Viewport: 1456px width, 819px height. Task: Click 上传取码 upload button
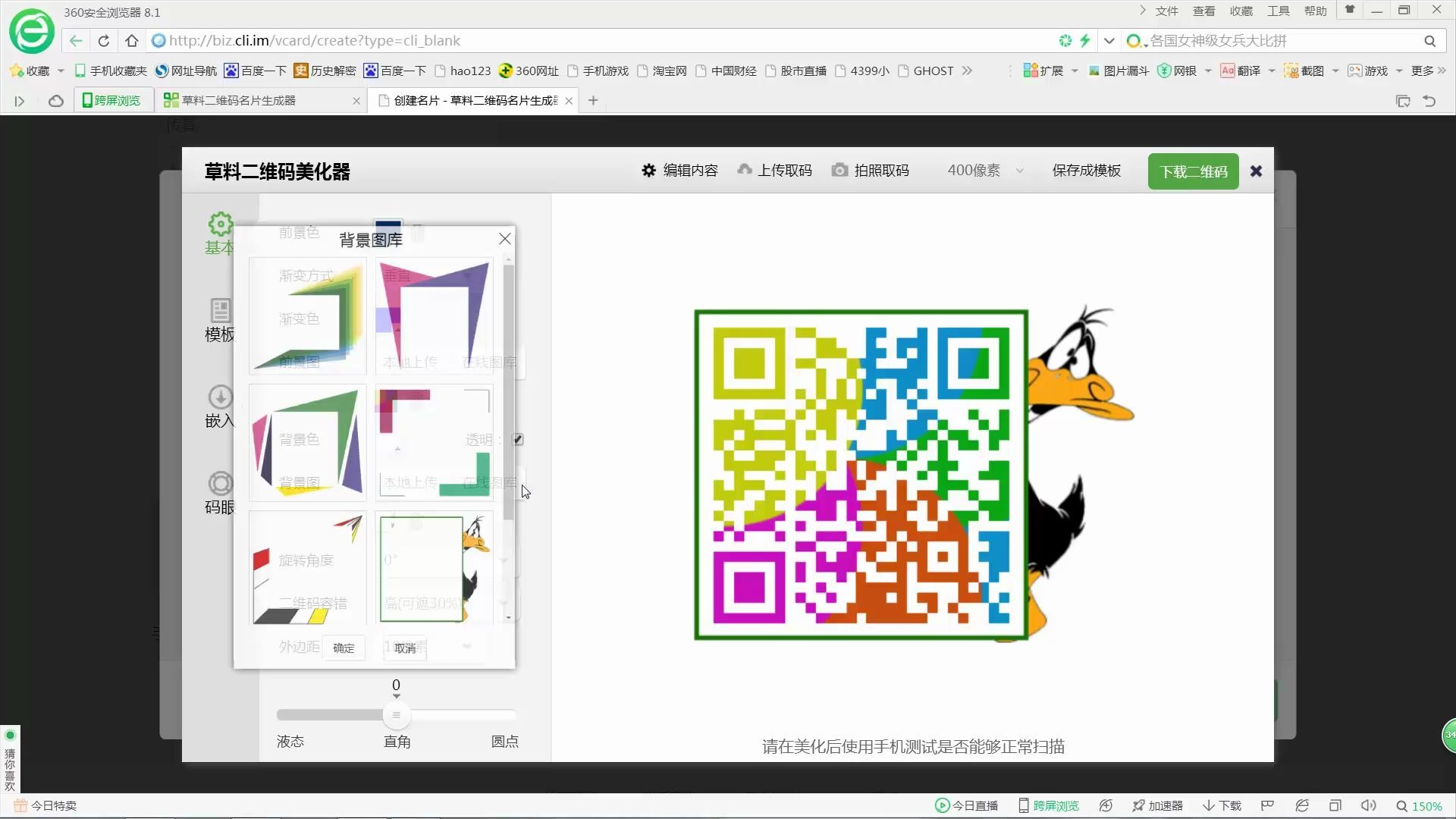pyautogui.click(x=775, y=171)
